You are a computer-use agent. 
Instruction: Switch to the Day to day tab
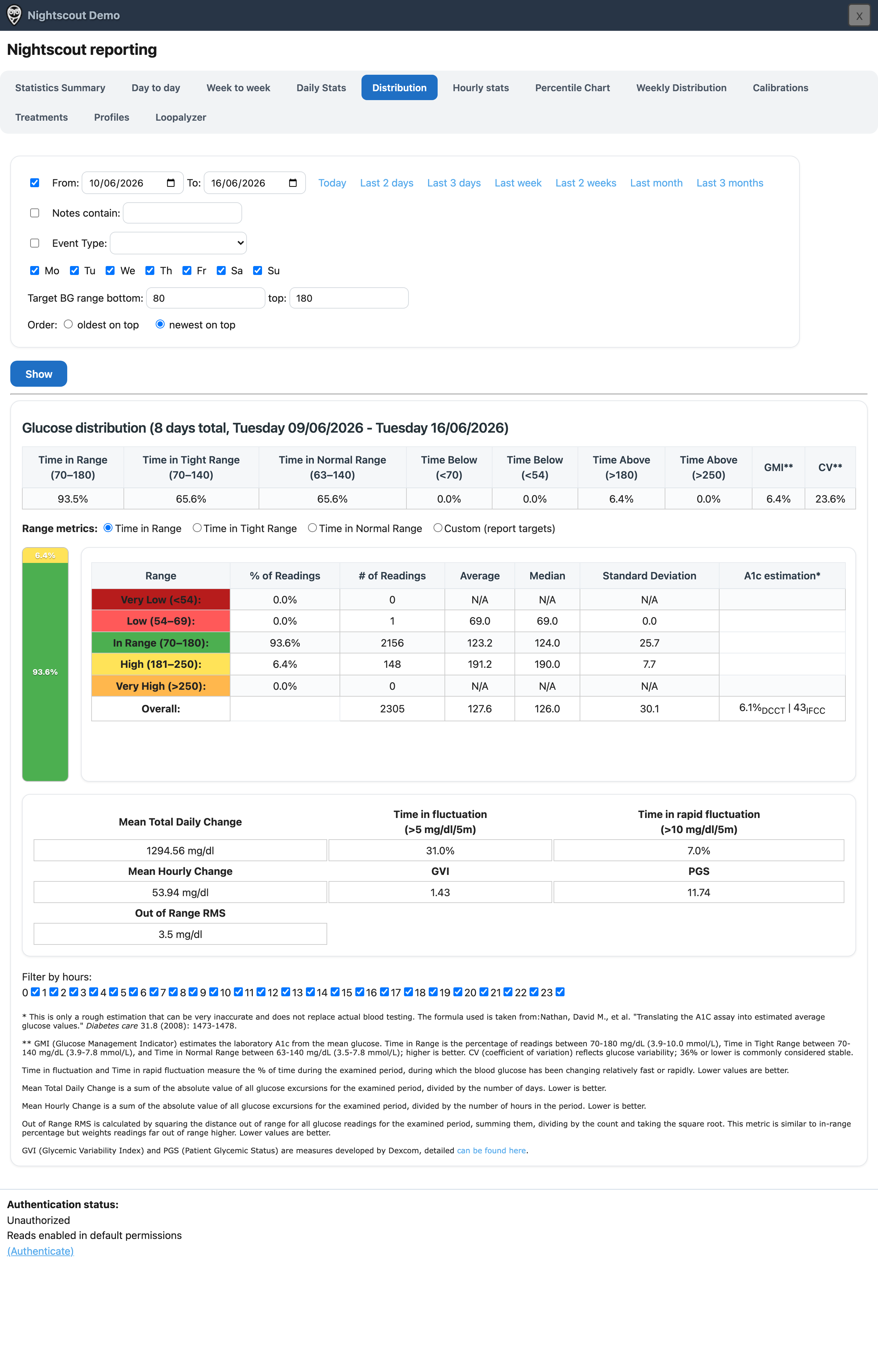(156, 88)
